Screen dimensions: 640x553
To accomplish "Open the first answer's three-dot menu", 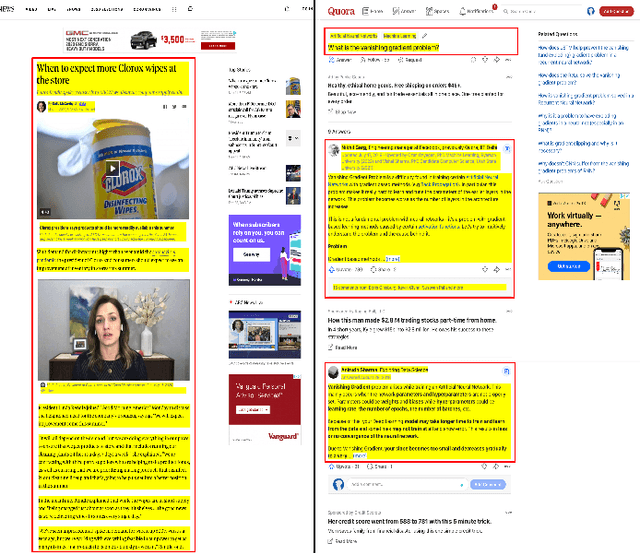I will (x=508, y=269).
